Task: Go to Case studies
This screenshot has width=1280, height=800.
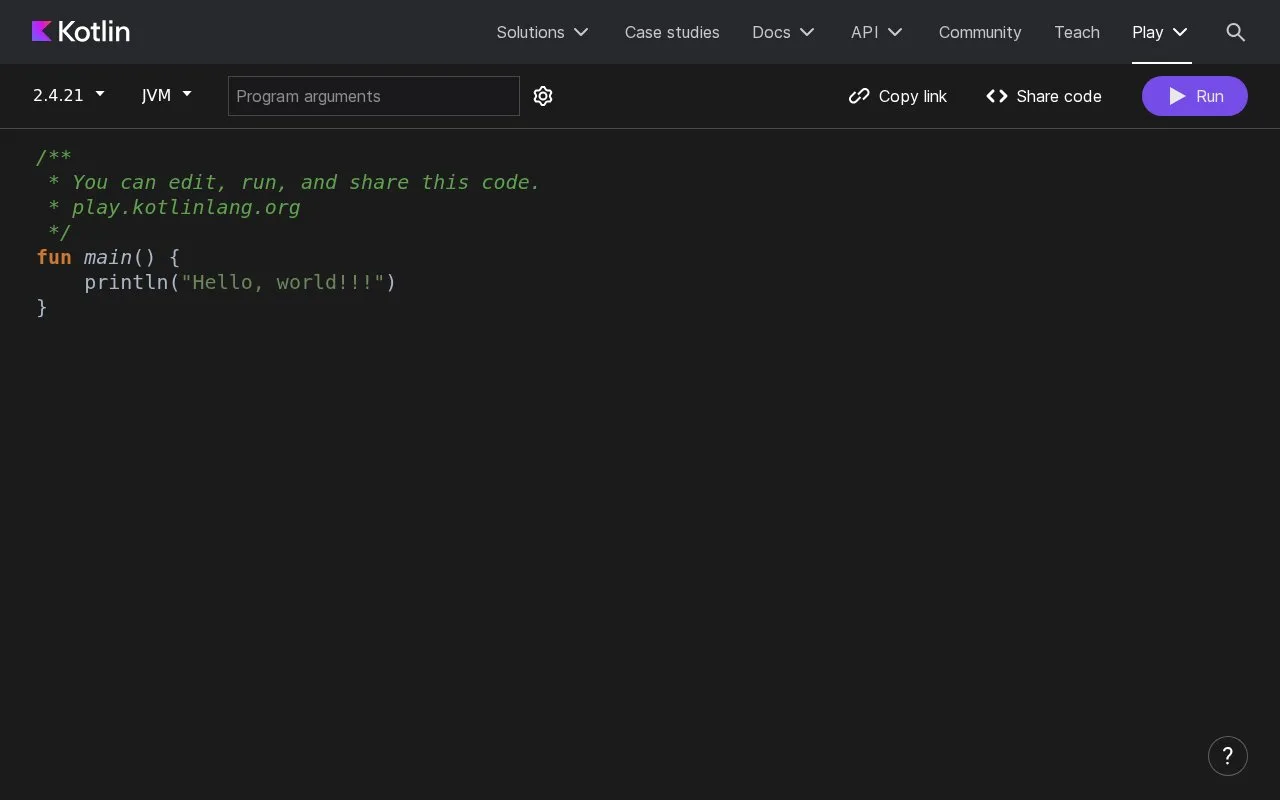Action: pos(672,32)
